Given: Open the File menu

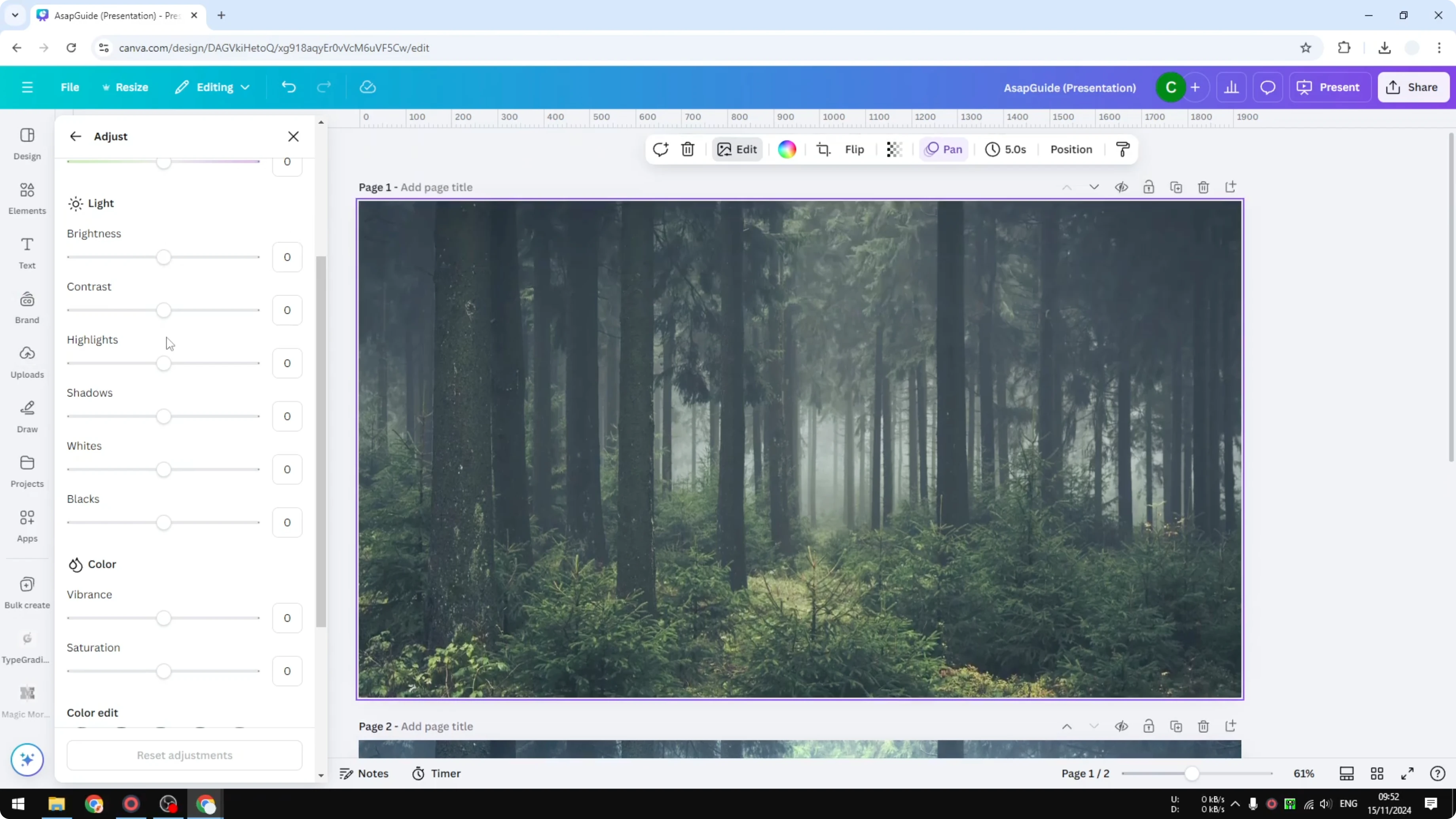Looking at the screenshot, I should pyautogui.click(x=70, y=87).
